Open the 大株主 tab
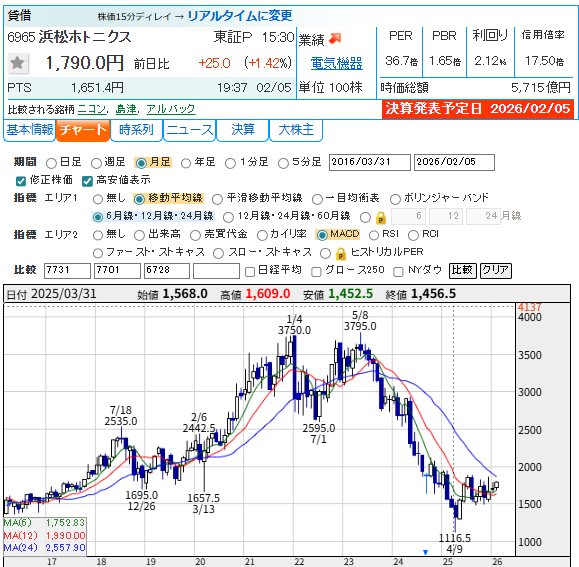Image resolution: width=579 pixels, height=567 pixels. pos(296,130)
